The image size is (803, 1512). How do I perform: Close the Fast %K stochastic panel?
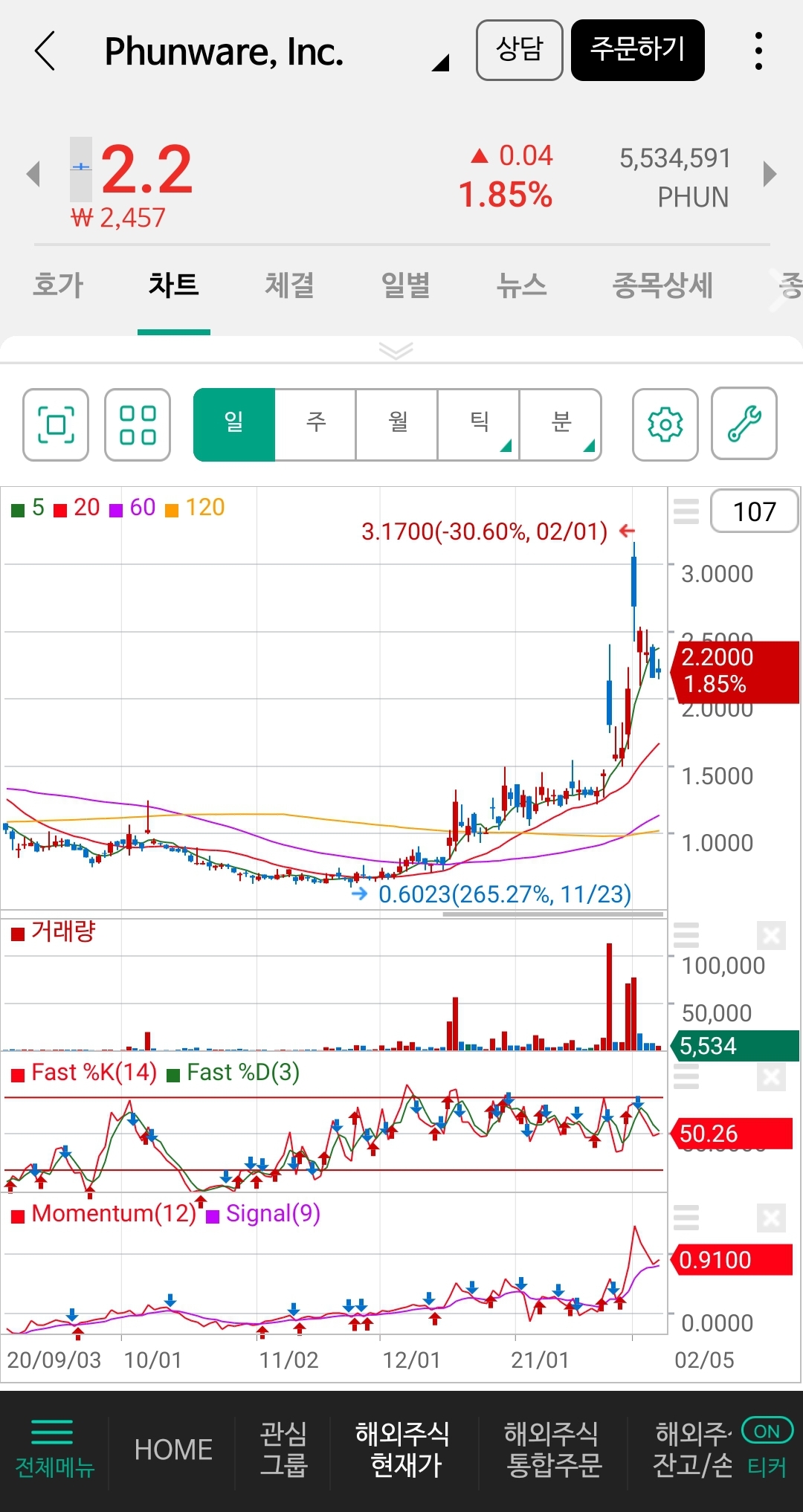771,1076
